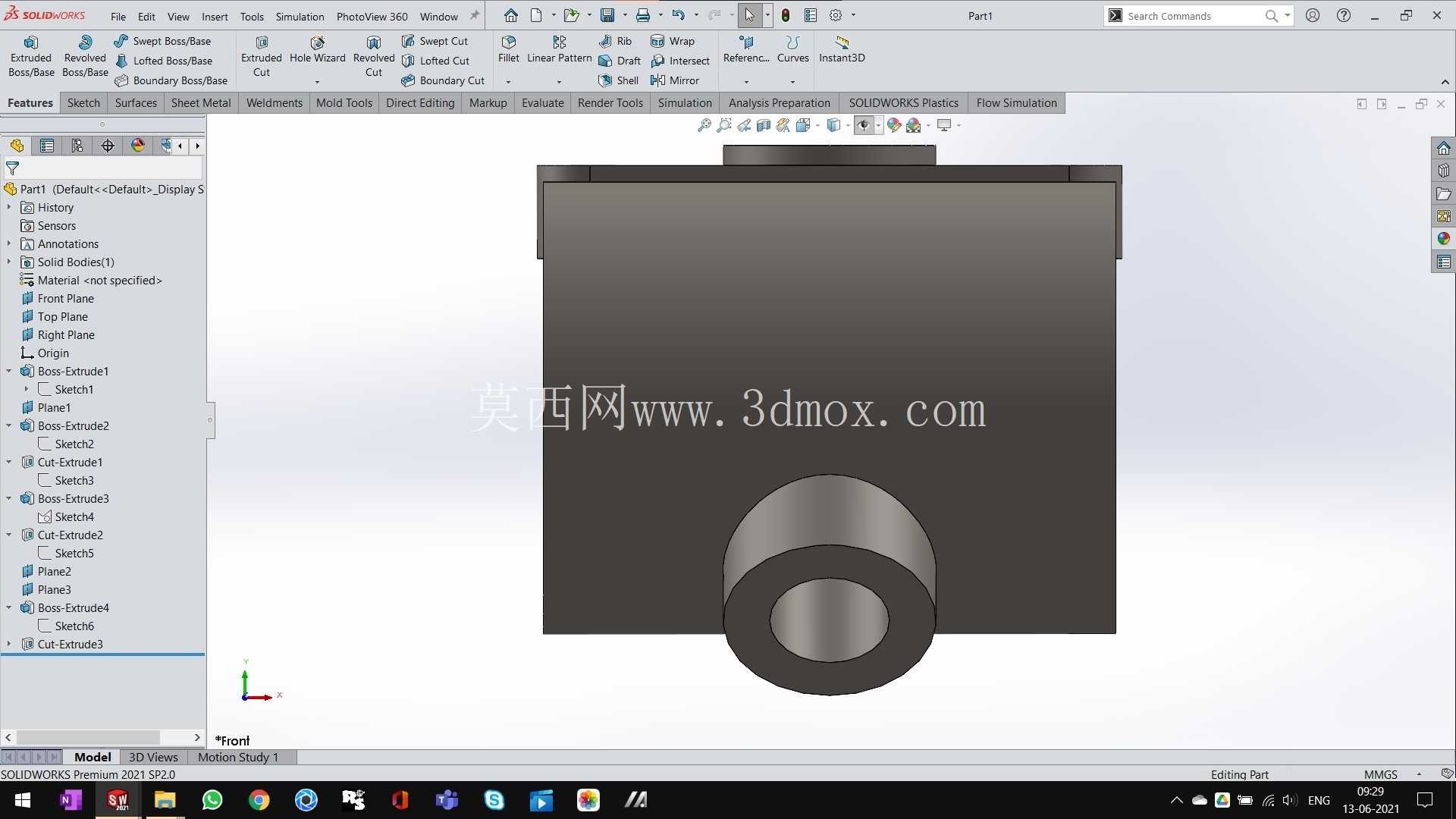
Task: Open the Appearances task pane tab
Action: [1444, 239]
